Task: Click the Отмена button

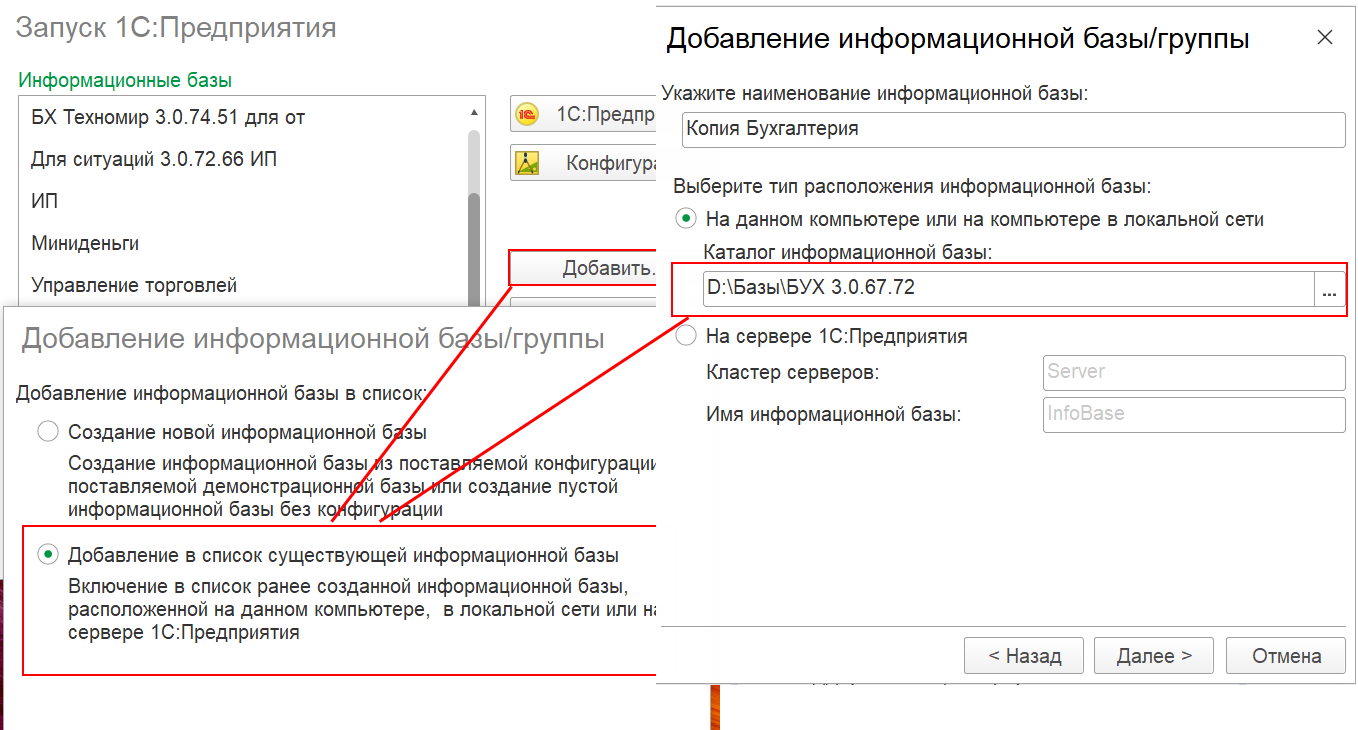Action: [1286, 656]
